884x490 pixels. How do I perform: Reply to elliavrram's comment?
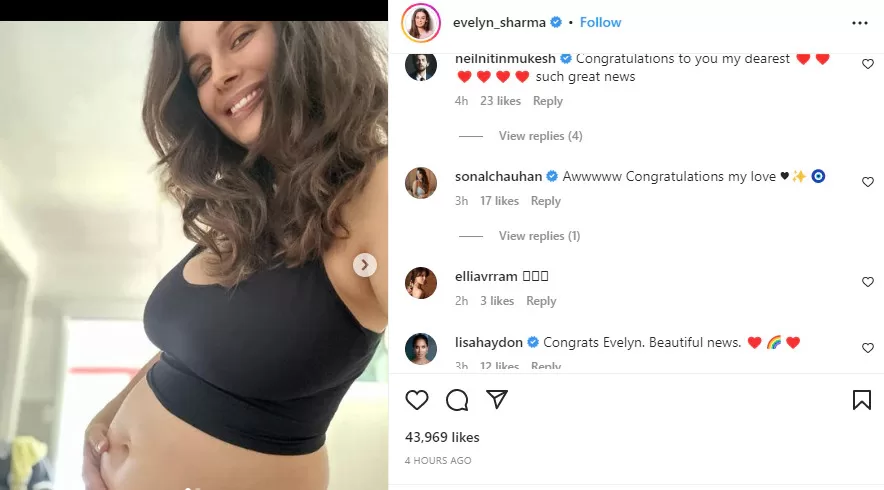(x=541, y=301)
